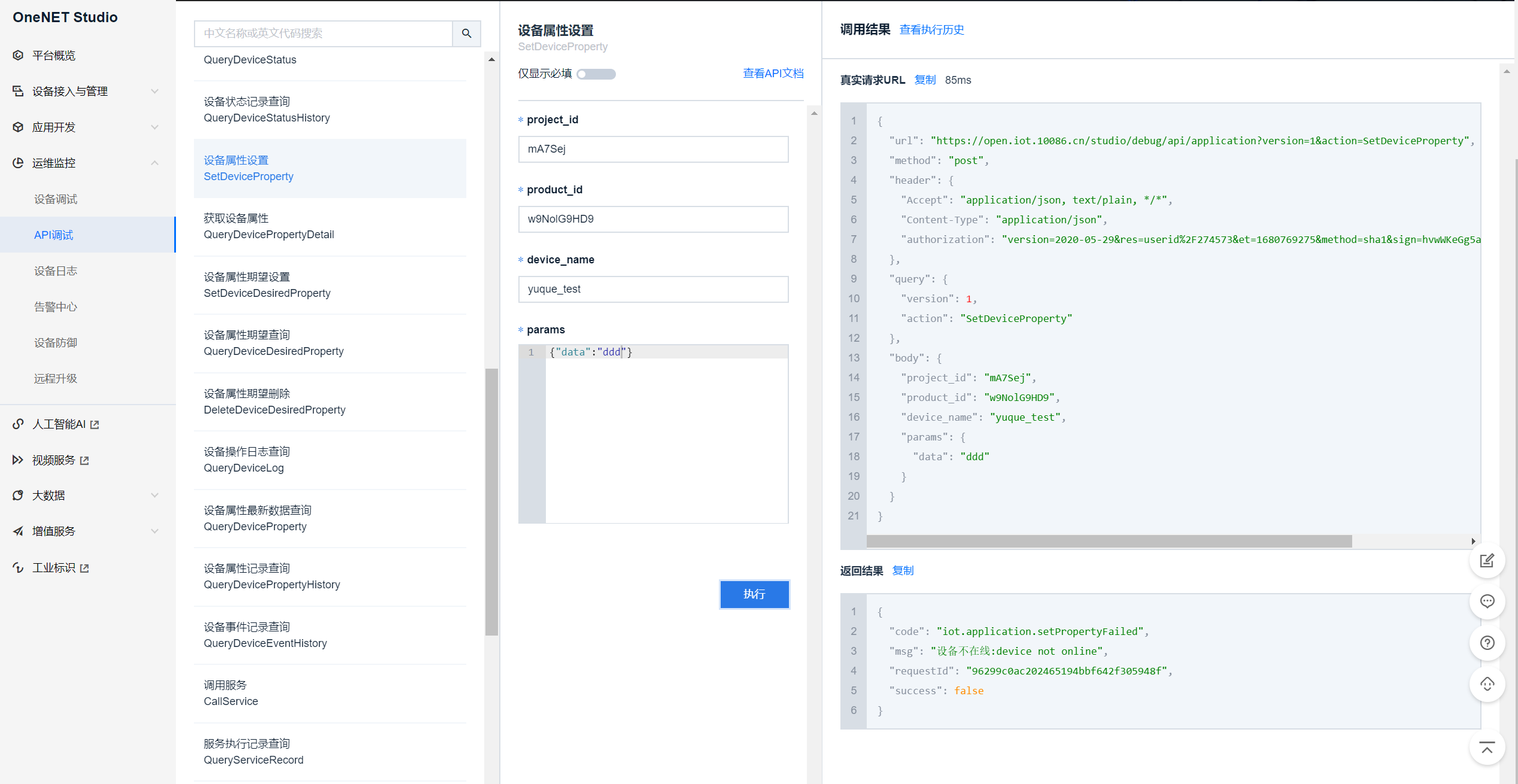Select 设备调试 in the sidebar
The height and width of the screenshot is (784, 1518).
tap(56, 199)
